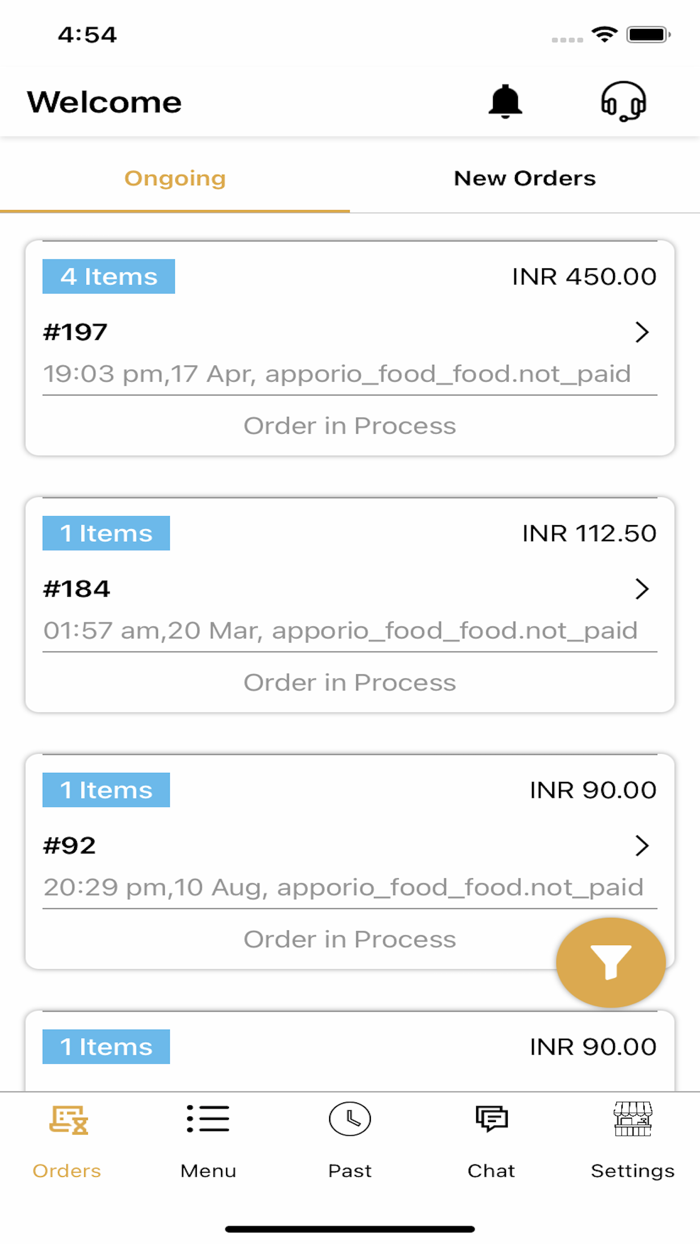The image size is (700, 1244).
Task: Open the Past orders clock icon
Action: tap(350, 1119)
